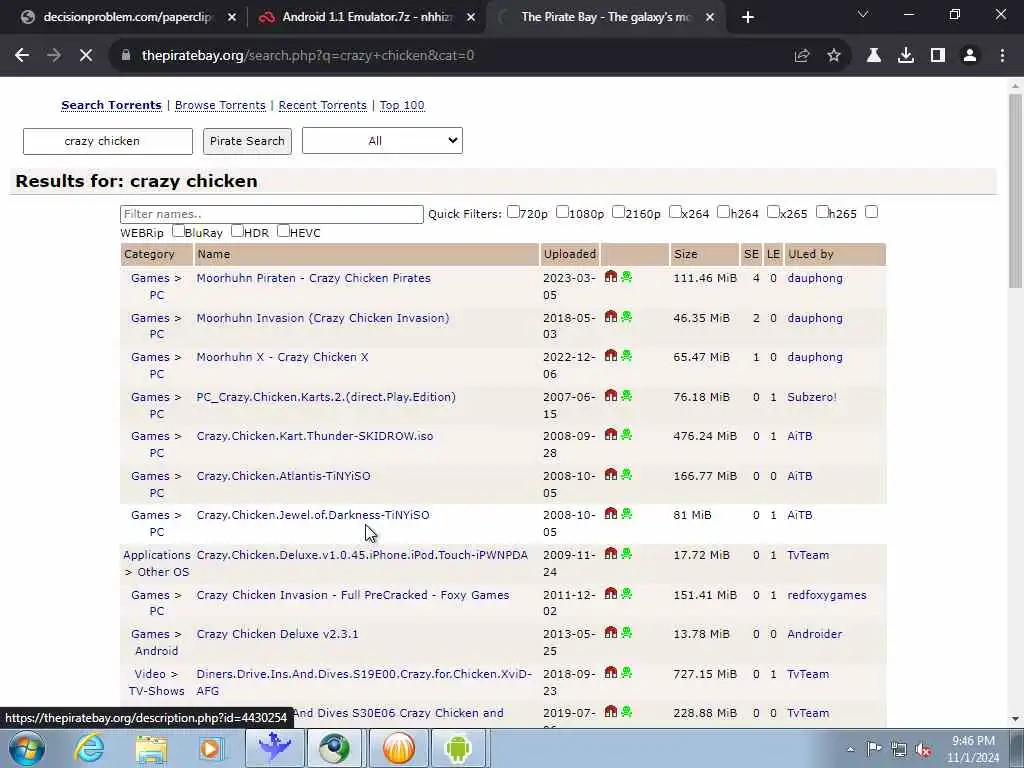Viewport: 1024px width, 768px height.
Task: Open the Android emulator taskbar icon
Action: (x=458, y=748)
